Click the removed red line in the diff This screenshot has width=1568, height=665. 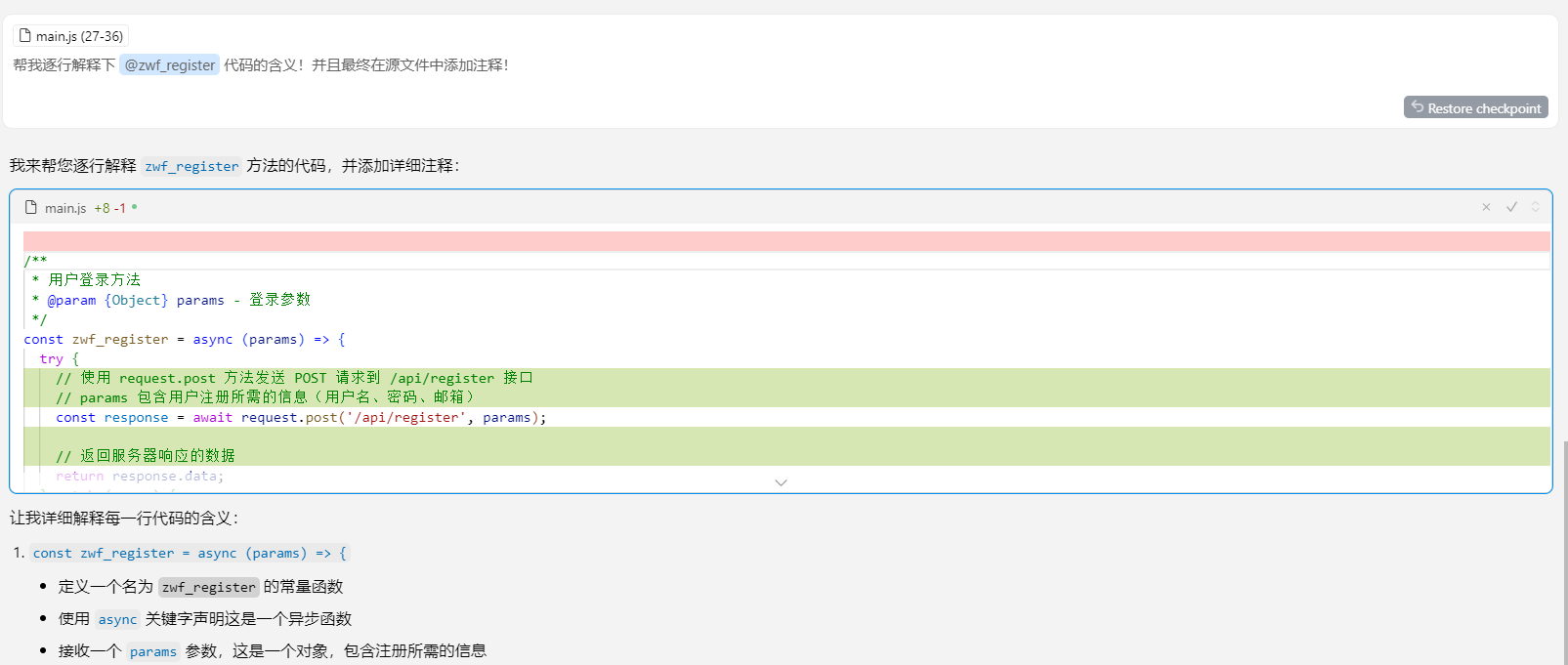786,242
